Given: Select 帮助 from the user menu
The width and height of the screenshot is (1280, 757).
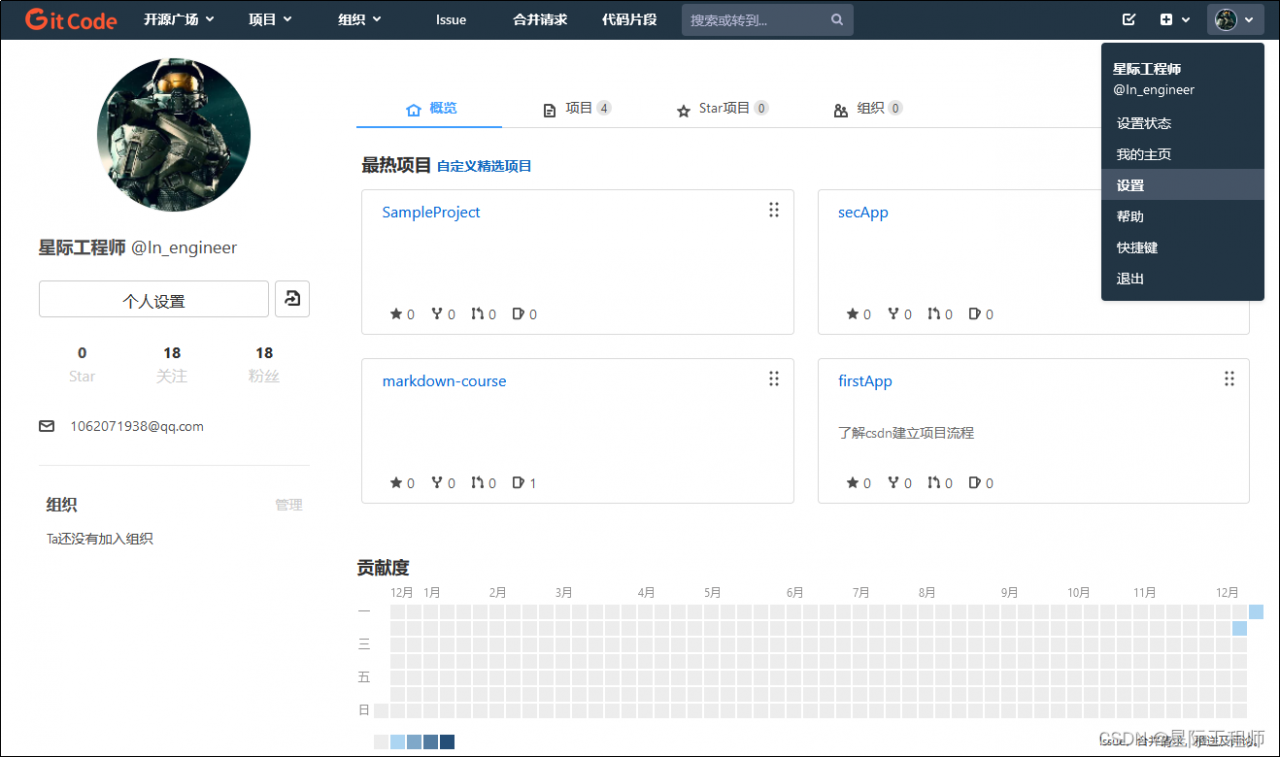Looking at the screenshot, I should [1182, 216].
